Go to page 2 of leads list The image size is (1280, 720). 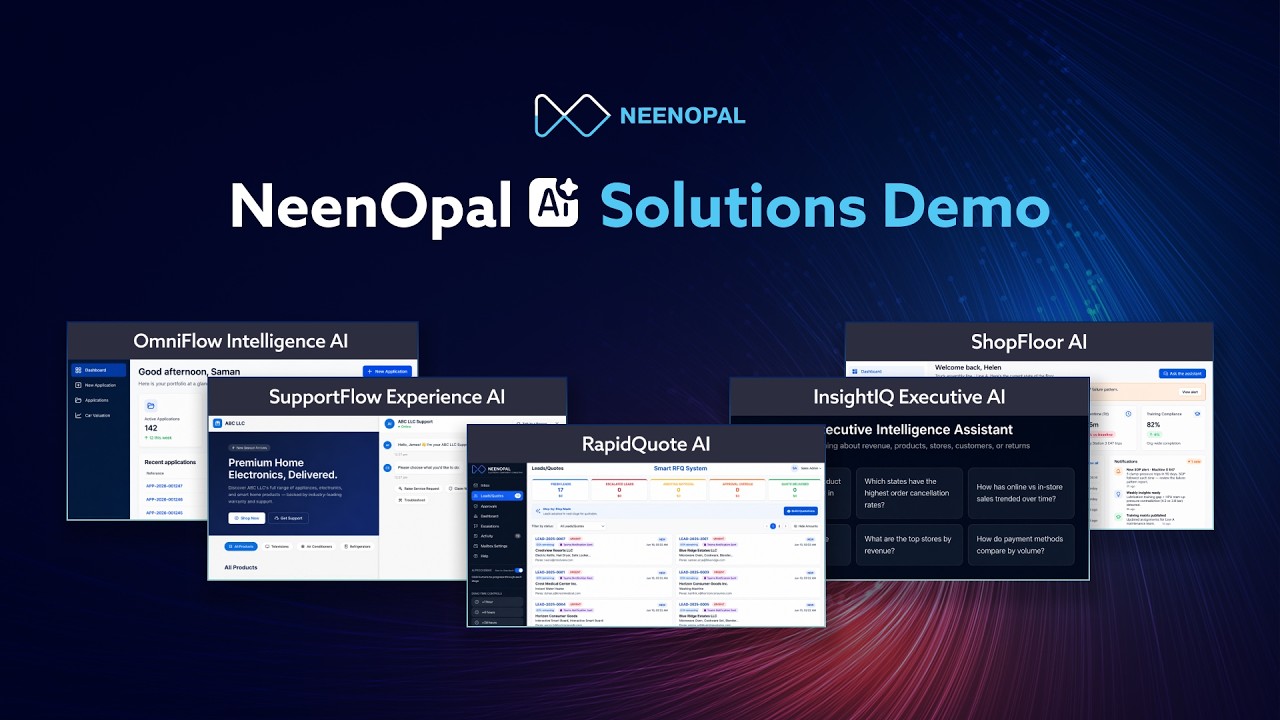[780, 525]
